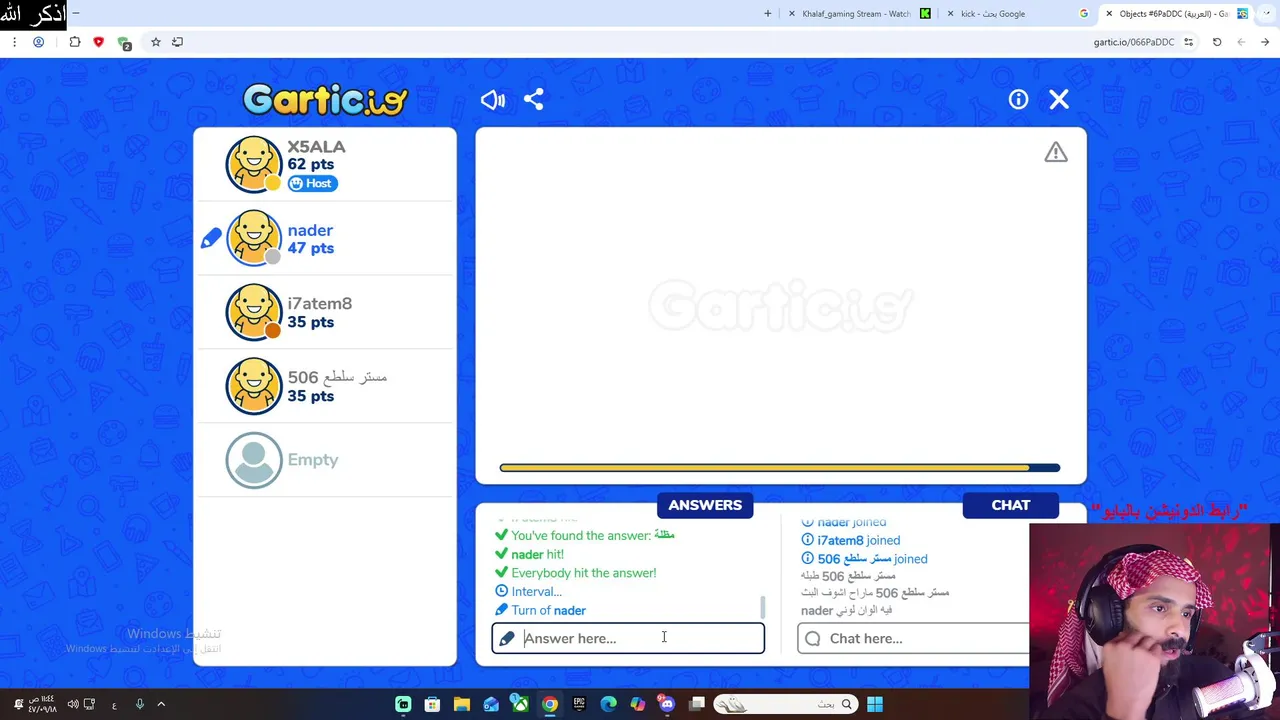The image size is (1280, 720).
Task: Switch to Khalaf_gaming Stream browser tab
Action: (856, 14)
